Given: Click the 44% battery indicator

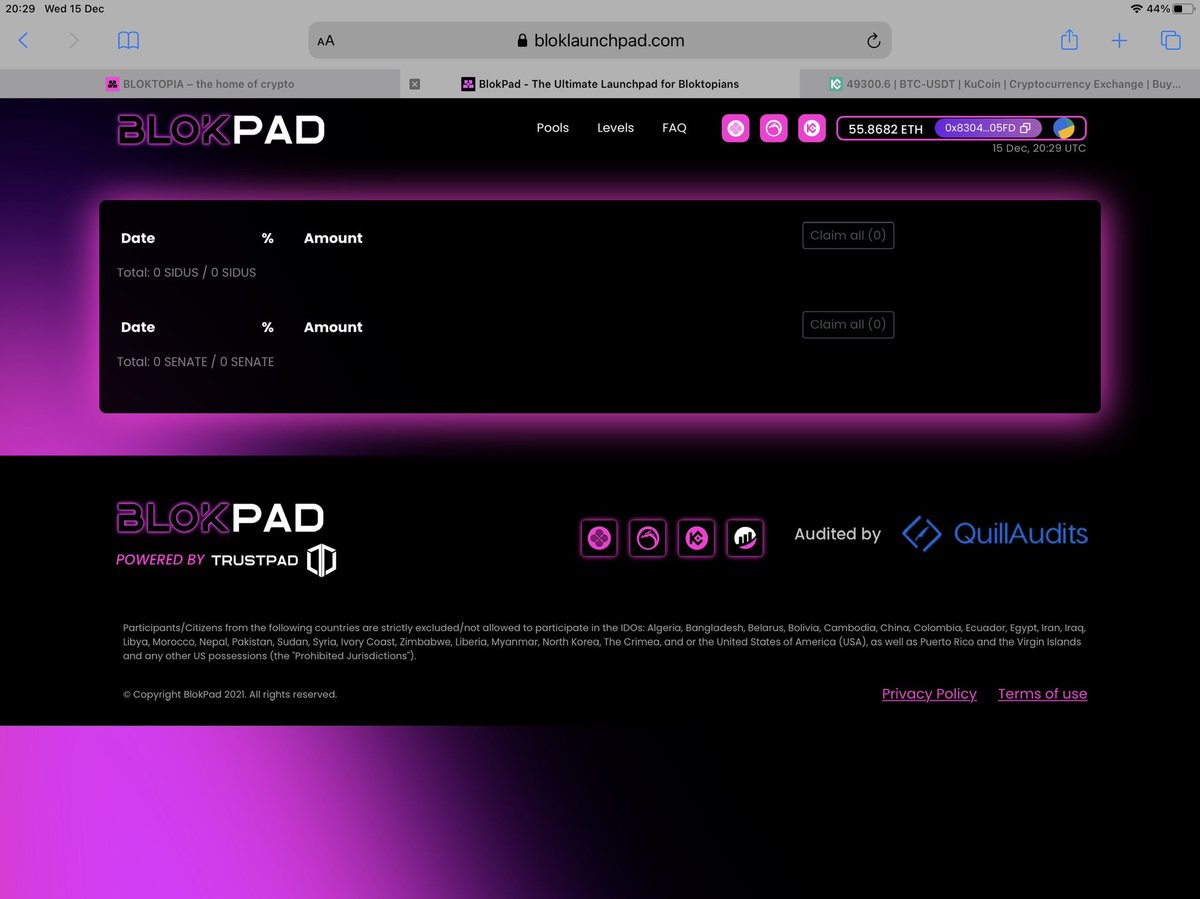Looking at the screenshot, I should [x=1170, y=8].
